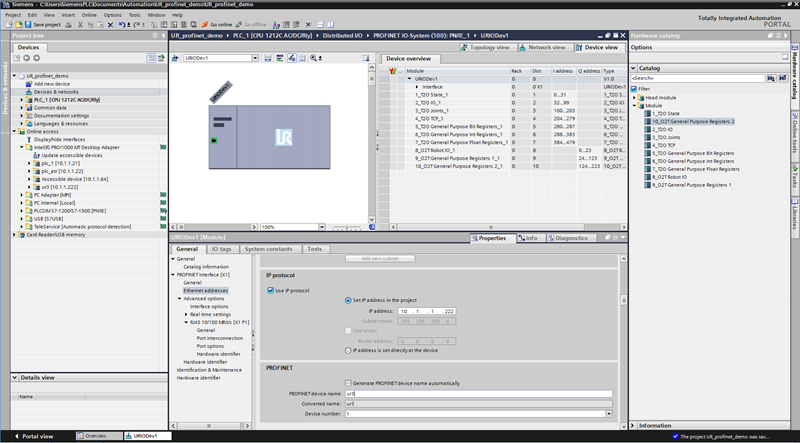Screen dimensions: 800x443
Task: Select 8_O2T Robot IO_1 row in overview
Action: [503, 151]
